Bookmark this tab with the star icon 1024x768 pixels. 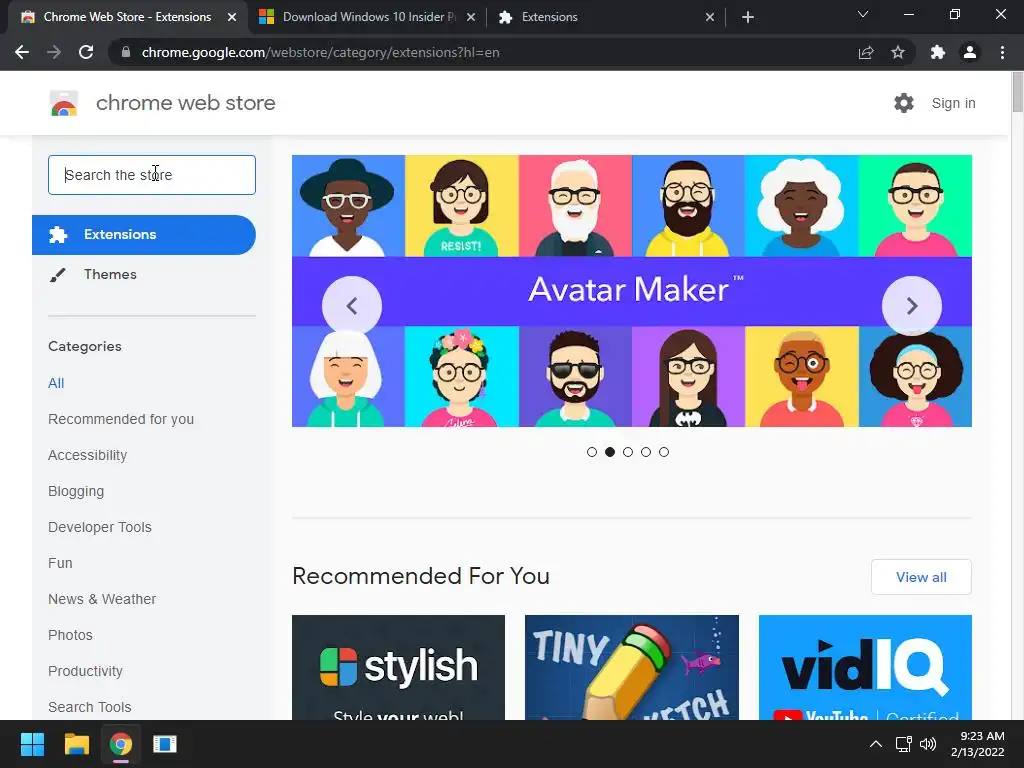point(898,52)
